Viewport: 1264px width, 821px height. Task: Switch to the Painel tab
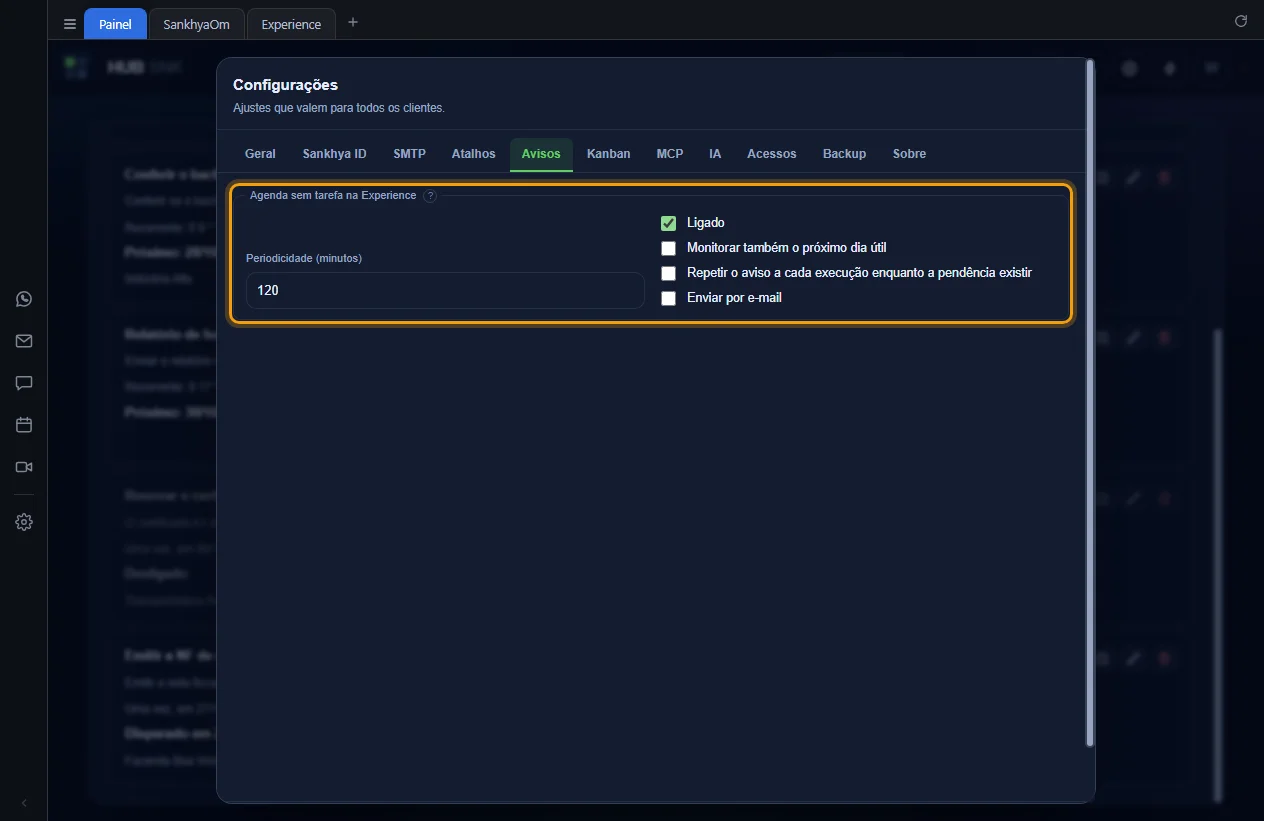[115, 24]
